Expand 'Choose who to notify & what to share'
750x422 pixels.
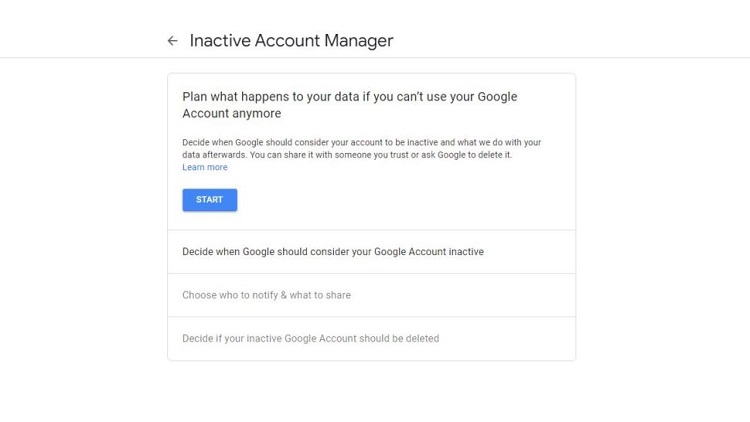point(266,295)
